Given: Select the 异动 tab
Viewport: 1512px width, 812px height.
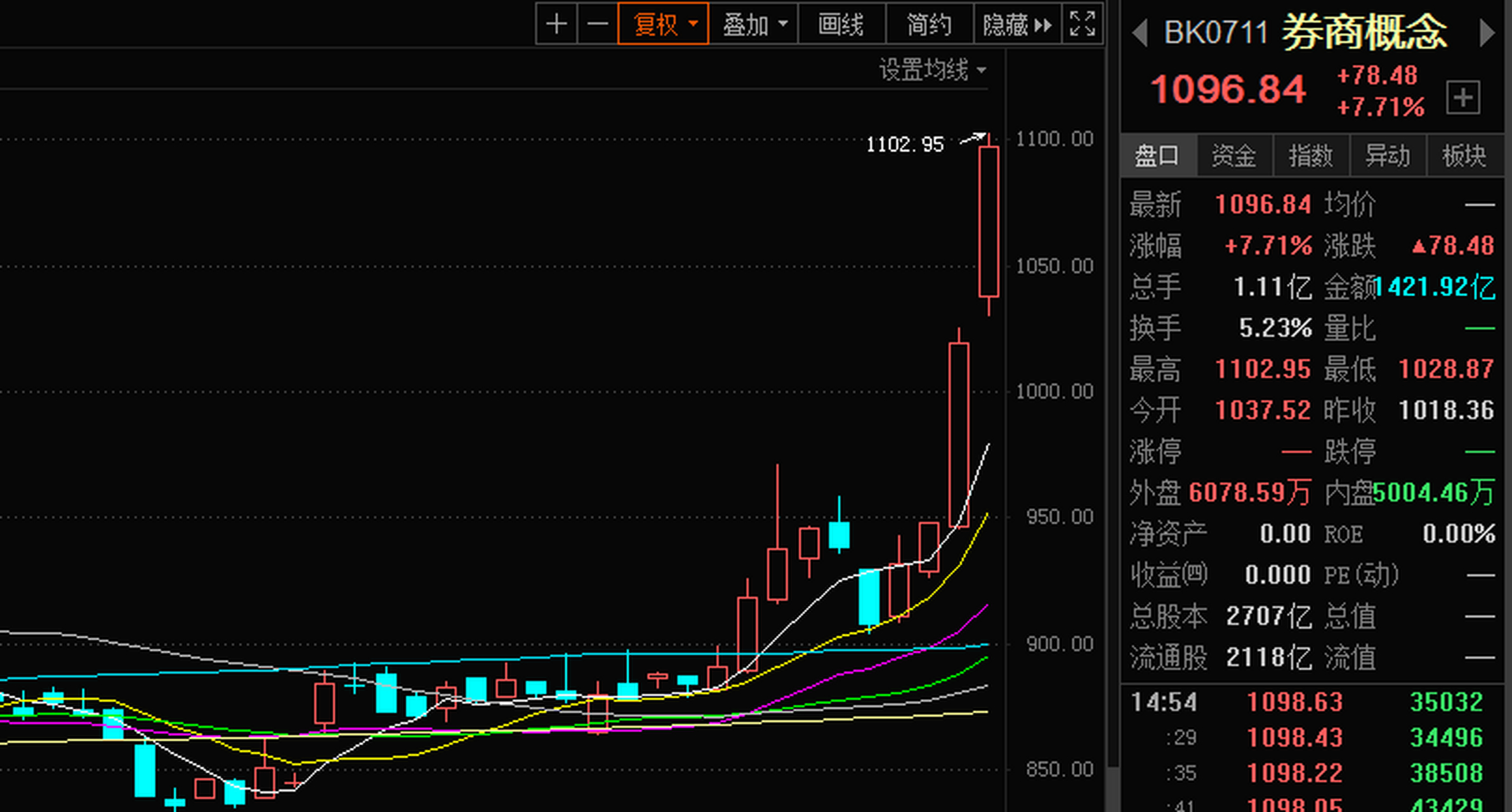Looking at the screenshot, I should pos(1387,155).
